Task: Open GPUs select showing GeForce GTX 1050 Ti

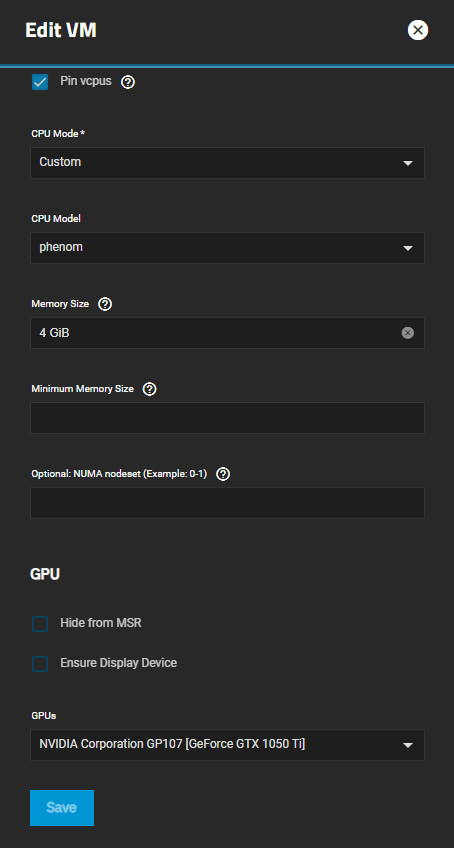Action: 227,745
